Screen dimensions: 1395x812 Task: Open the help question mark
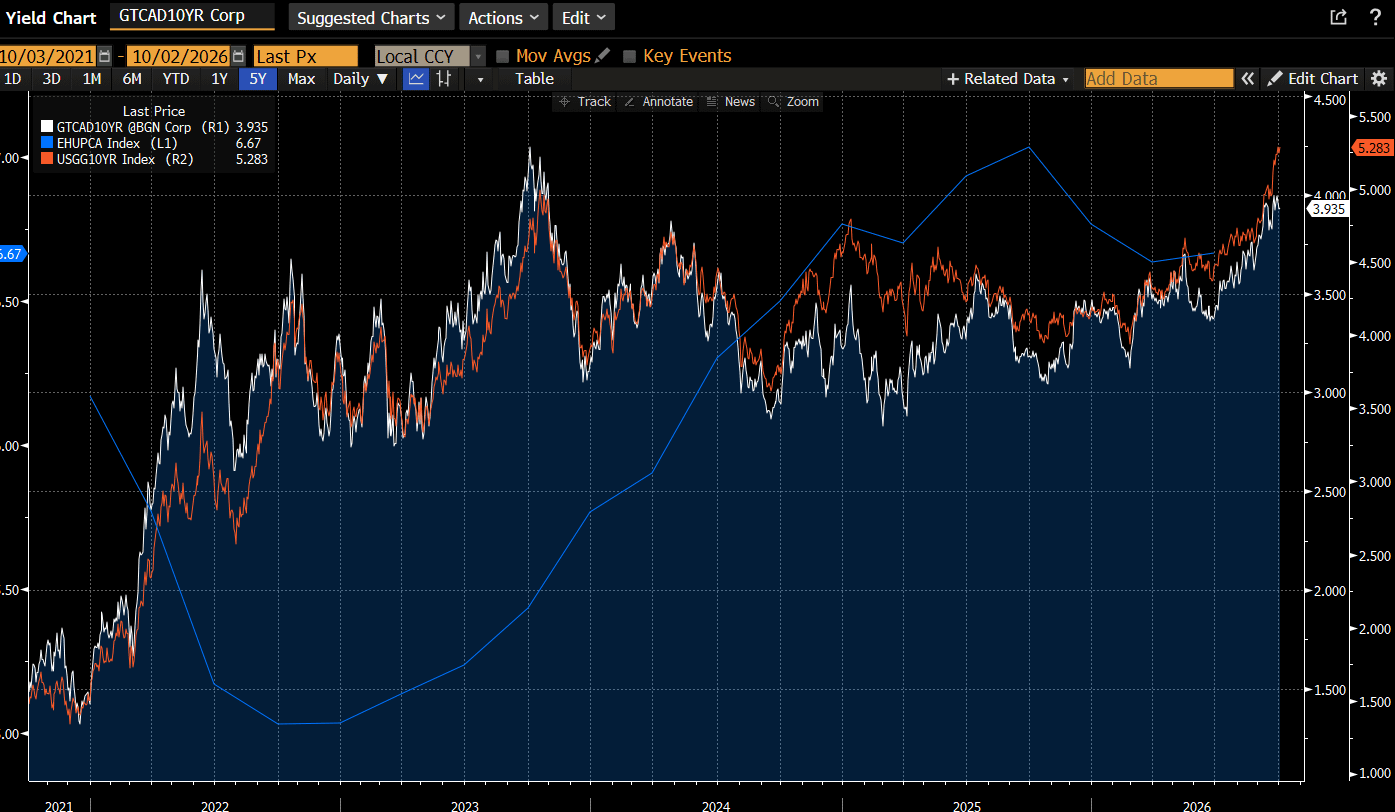click(1374, 17)
